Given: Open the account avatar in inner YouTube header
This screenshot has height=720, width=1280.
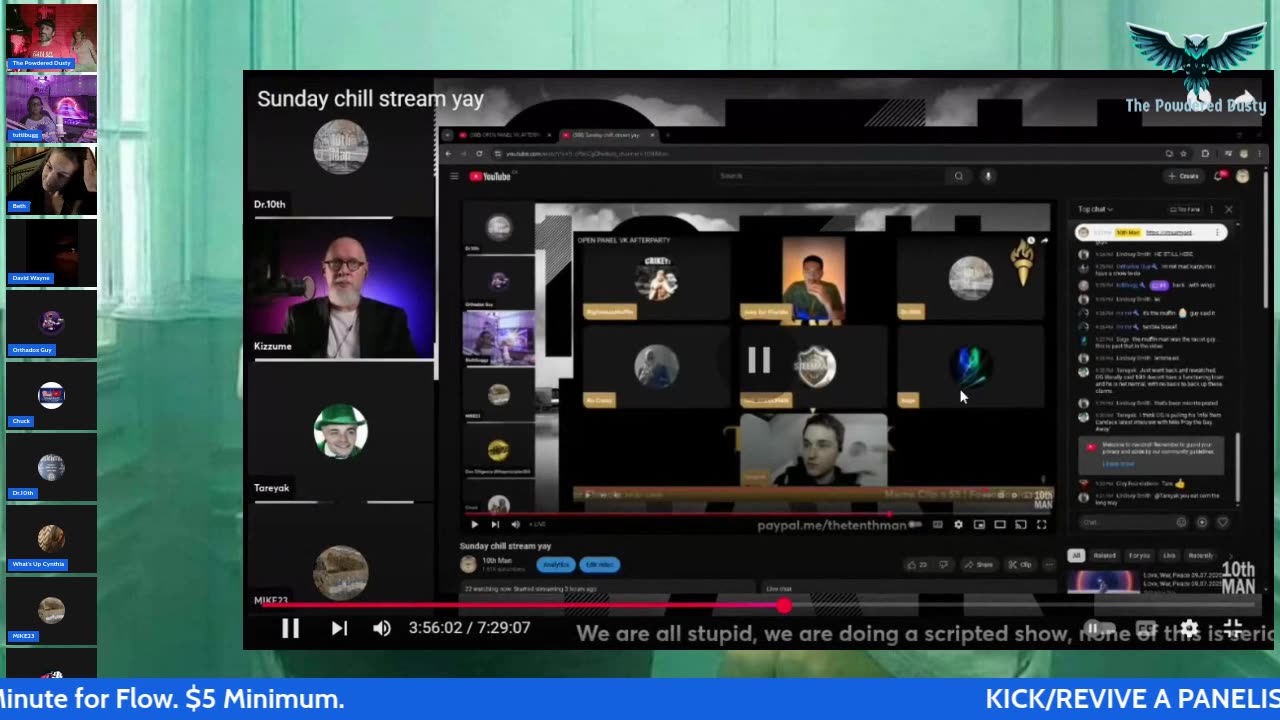Looking at the screenshot, I should [x=1242, y=176].
